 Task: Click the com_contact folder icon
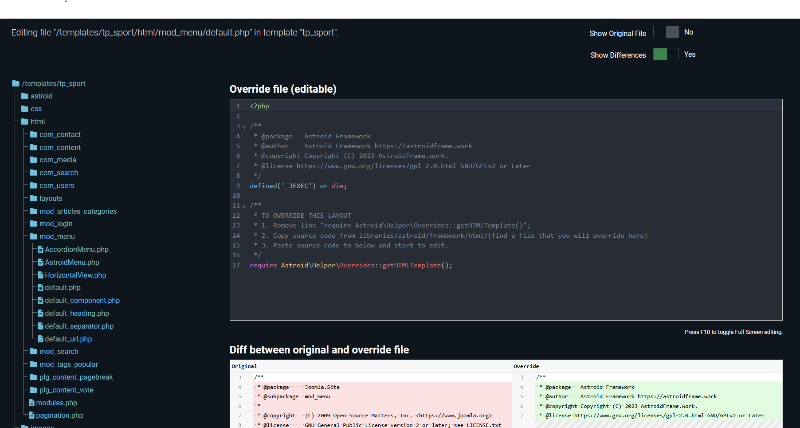pos(33,134)
